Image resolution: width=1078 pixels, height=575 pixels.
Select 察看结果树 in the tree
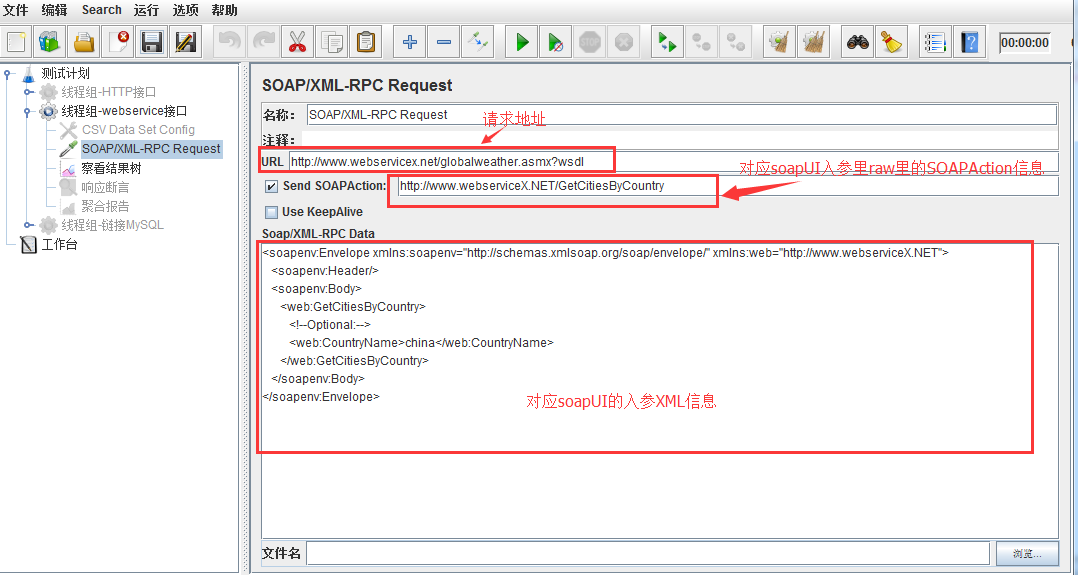point(111,168)
